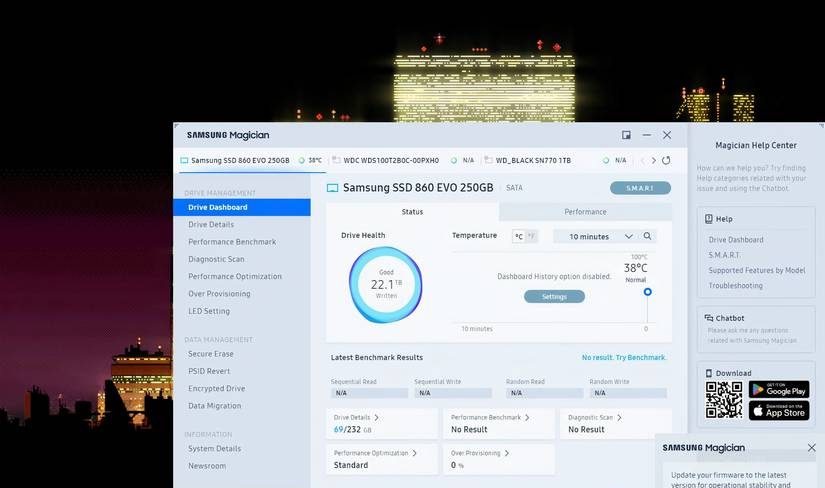Expand the Performance Benchmark card chevron

click(527, 417)
